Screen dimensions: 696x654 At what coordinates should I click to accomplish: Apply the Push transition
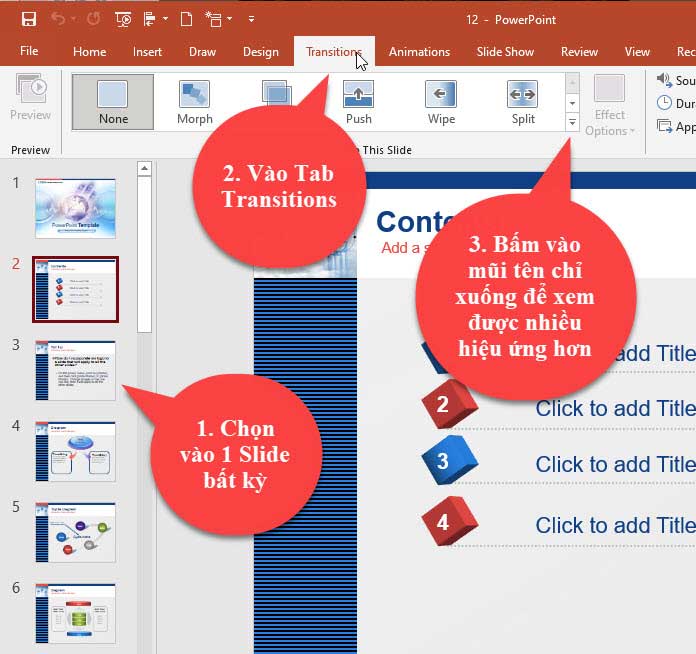pos(358,102)
